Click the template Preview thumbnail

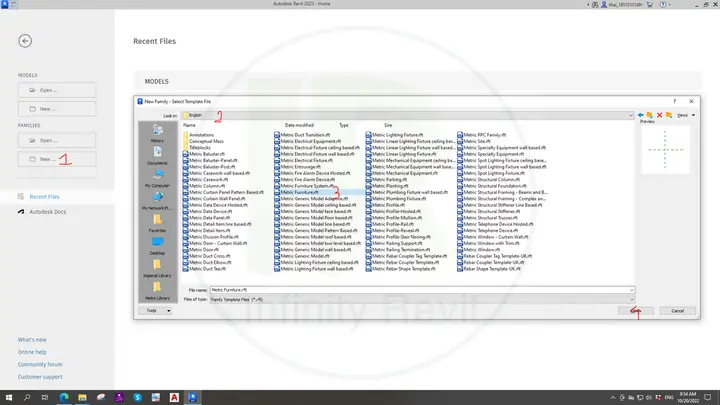tap(665, 149)
